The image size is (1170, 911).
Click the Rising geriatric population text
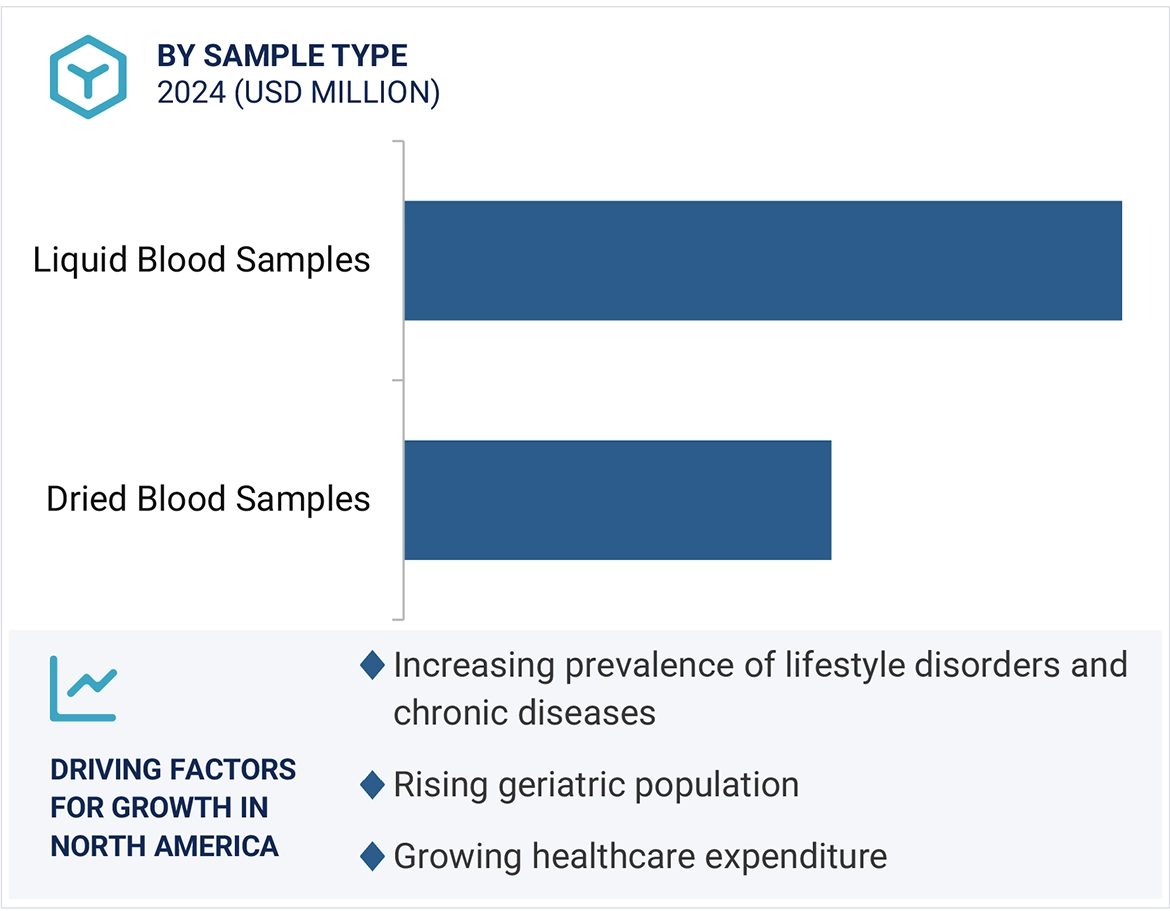[596, 785]
